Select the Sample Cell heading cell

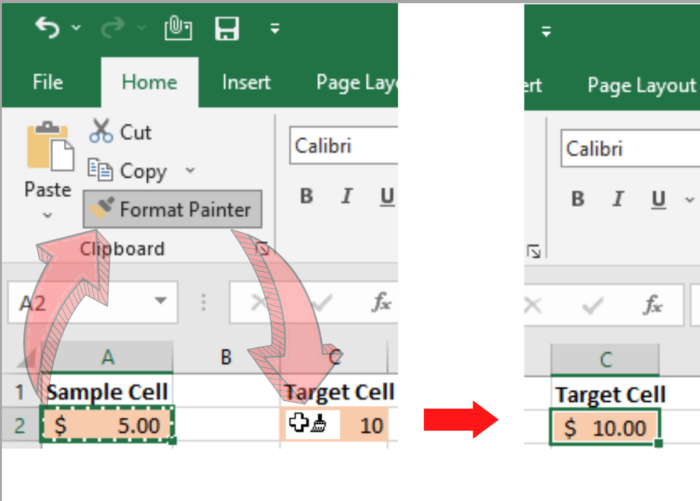coord(107,392)
